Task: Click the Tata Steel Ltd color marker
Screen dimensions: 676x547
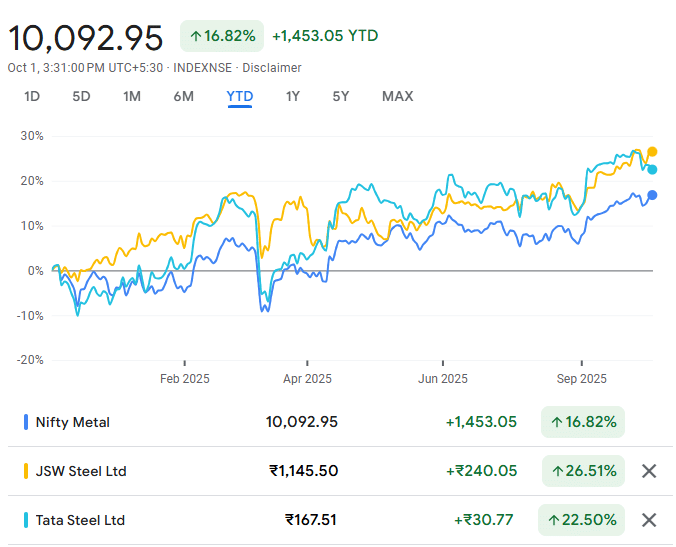Action: pos(25,520)
